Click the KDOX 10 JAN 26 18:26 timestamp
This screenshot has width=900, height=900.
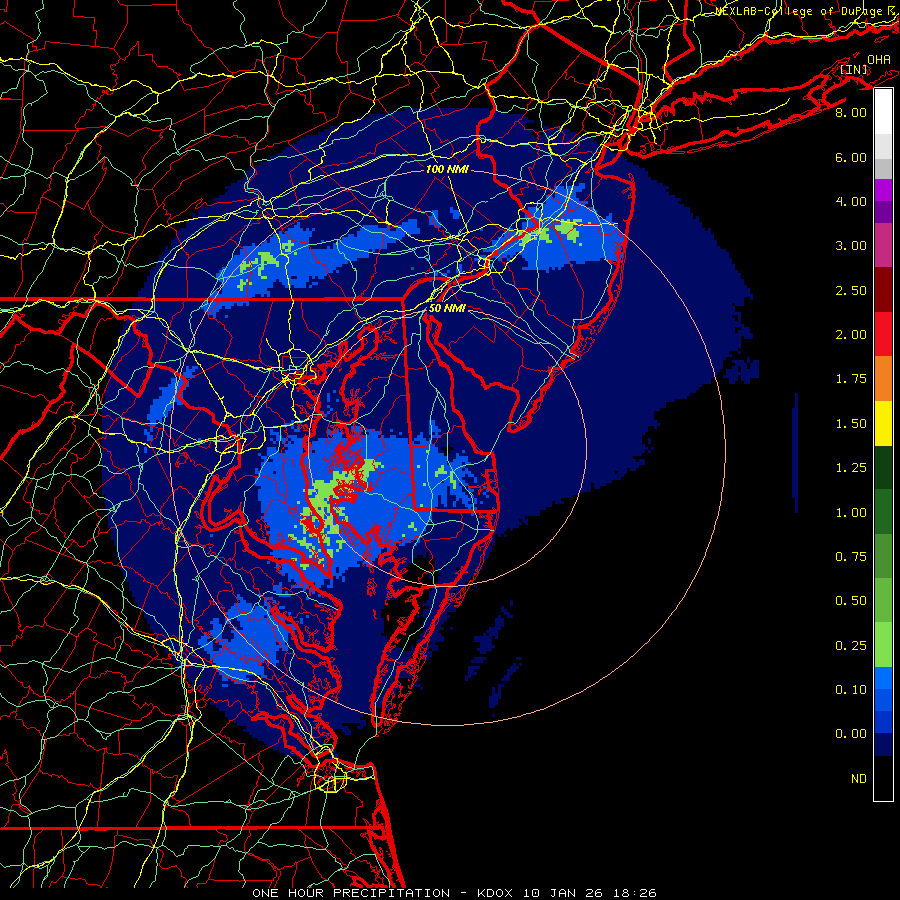pyautogui.click(x=567, y=893)
